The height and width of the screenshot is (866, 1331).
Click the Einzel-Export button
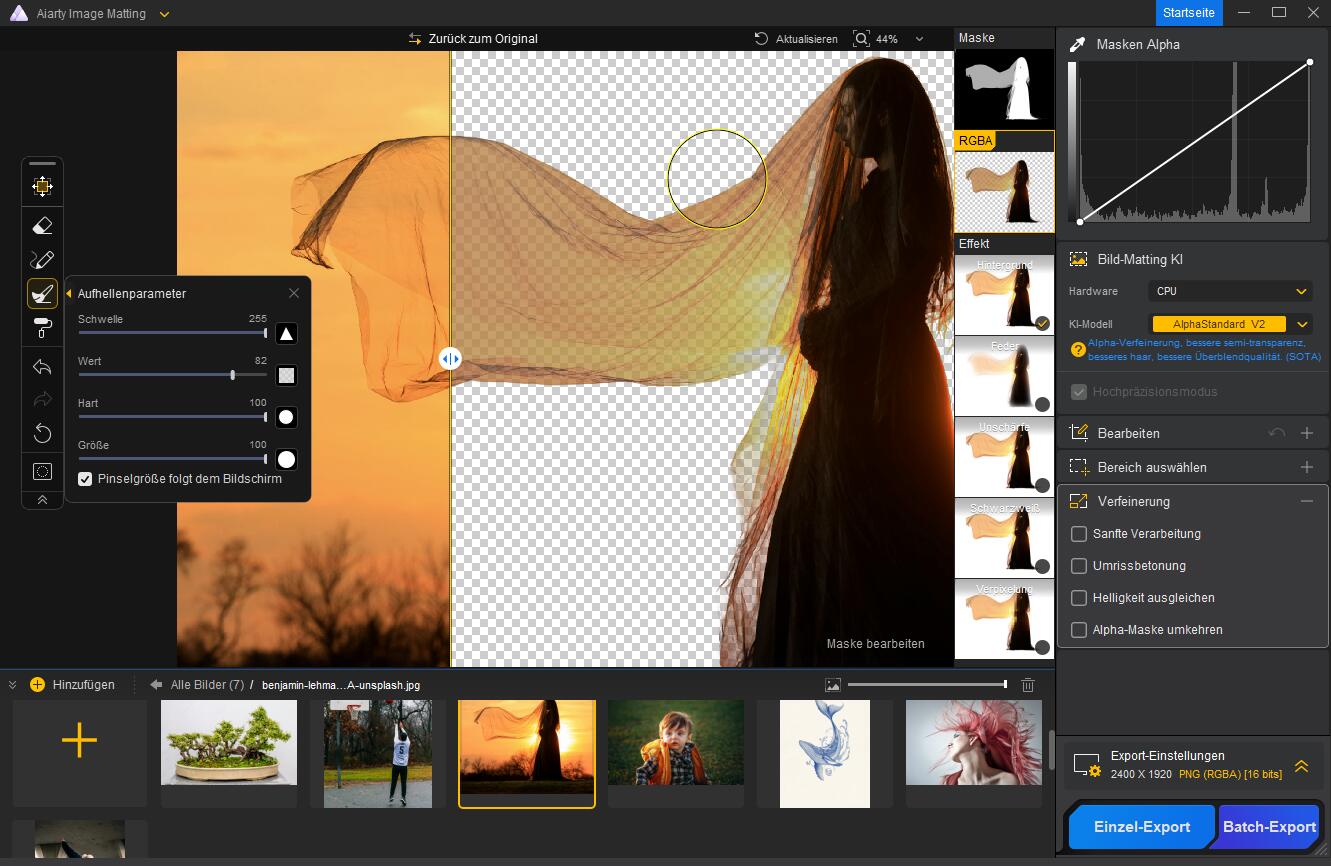pos(1141,827)
